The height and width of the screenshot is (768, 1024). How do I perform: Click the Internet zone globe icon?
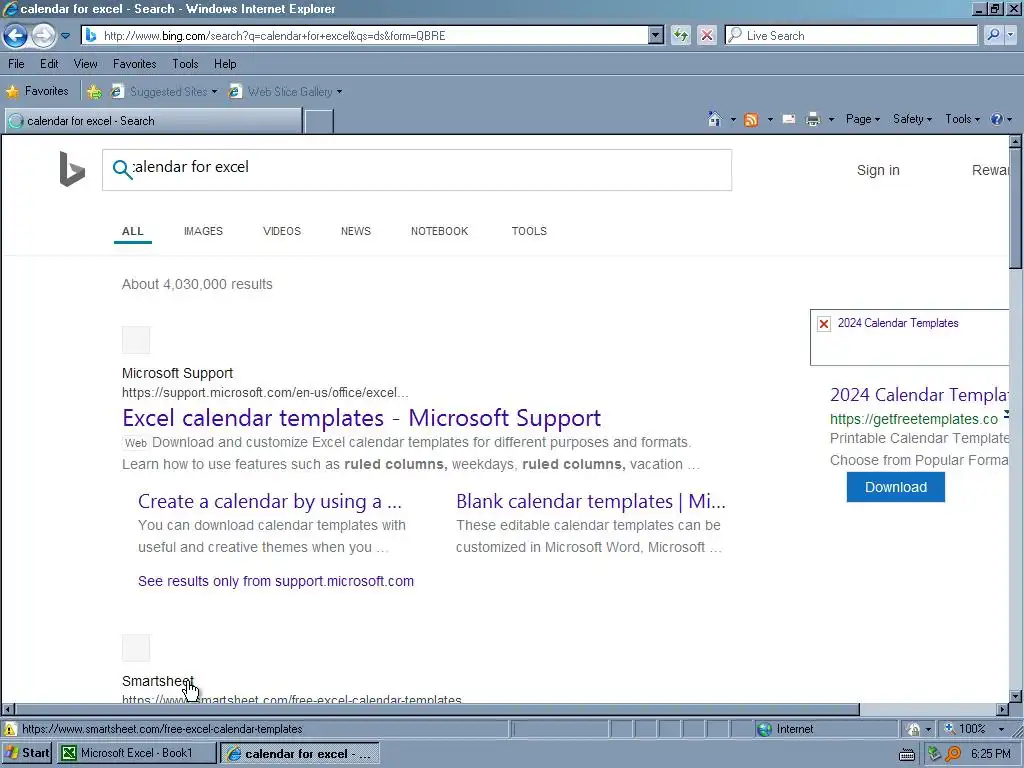click(x=763, y=729)
